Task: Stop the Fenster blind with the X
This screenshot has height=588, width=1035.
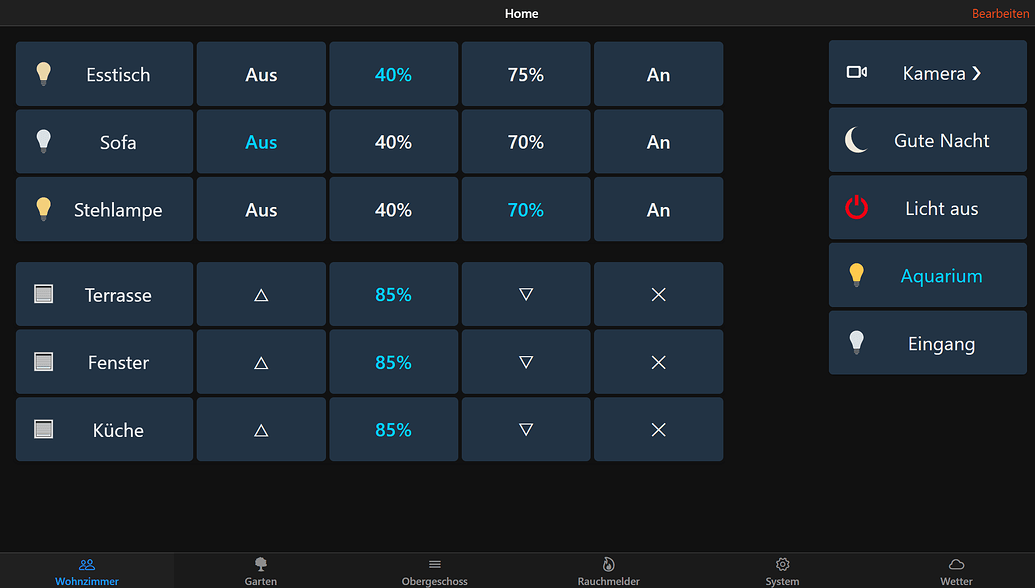Action: pos(658,362)
